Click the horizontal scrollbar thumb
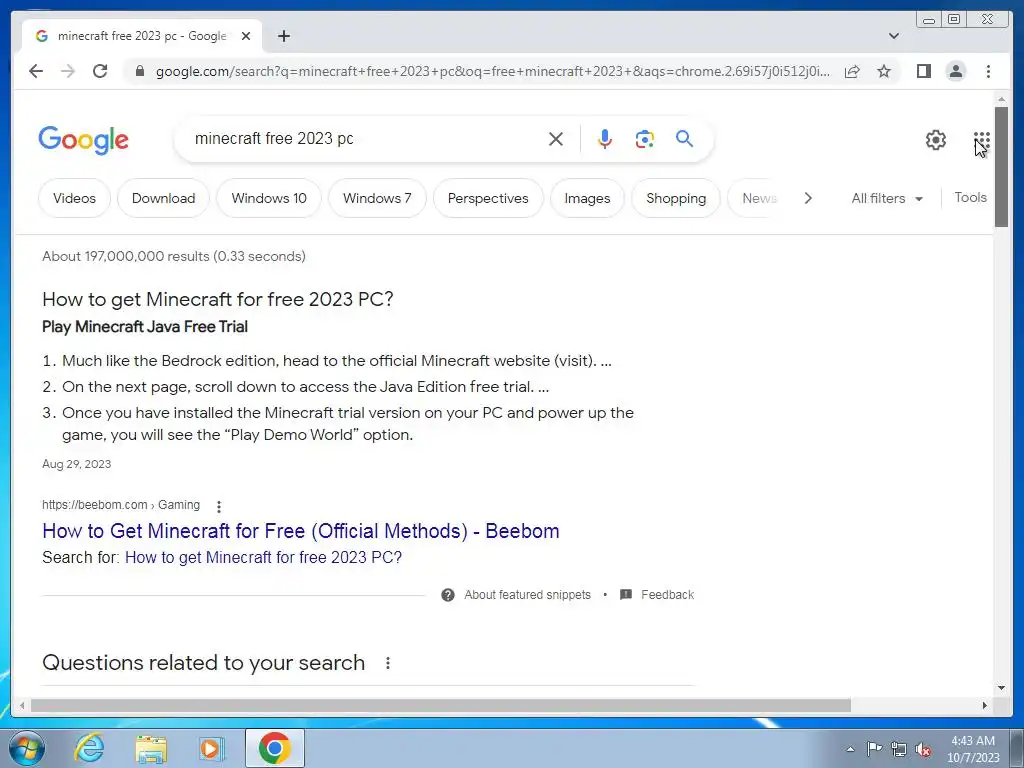This screenshot has height=768, width=1024. (x=441, y=705)
